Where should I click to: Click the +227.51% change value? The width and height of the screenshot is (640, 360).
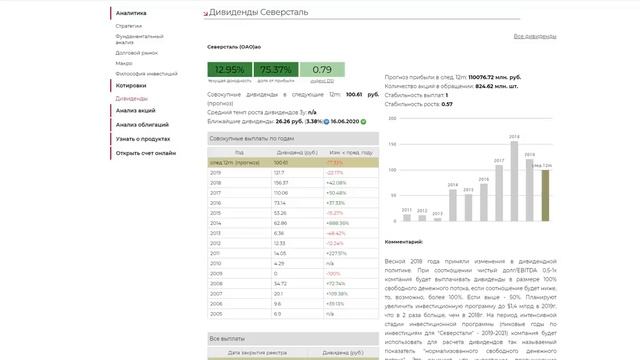[x=336, y=253]
